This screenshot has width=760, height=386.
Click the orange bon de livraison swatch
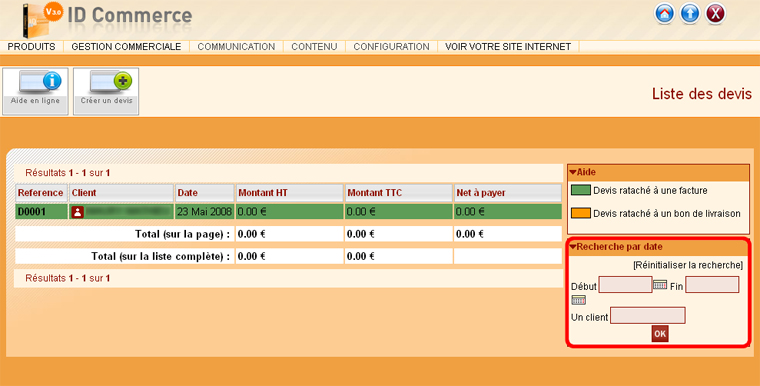581,213
